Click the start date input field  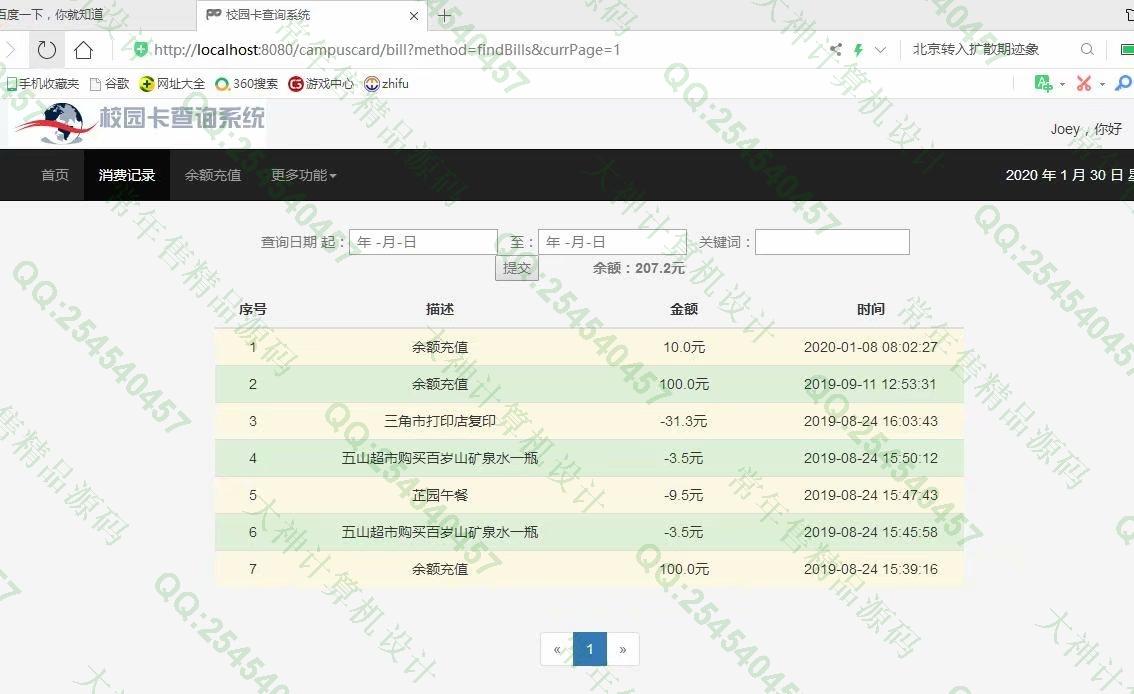point(423,242)
